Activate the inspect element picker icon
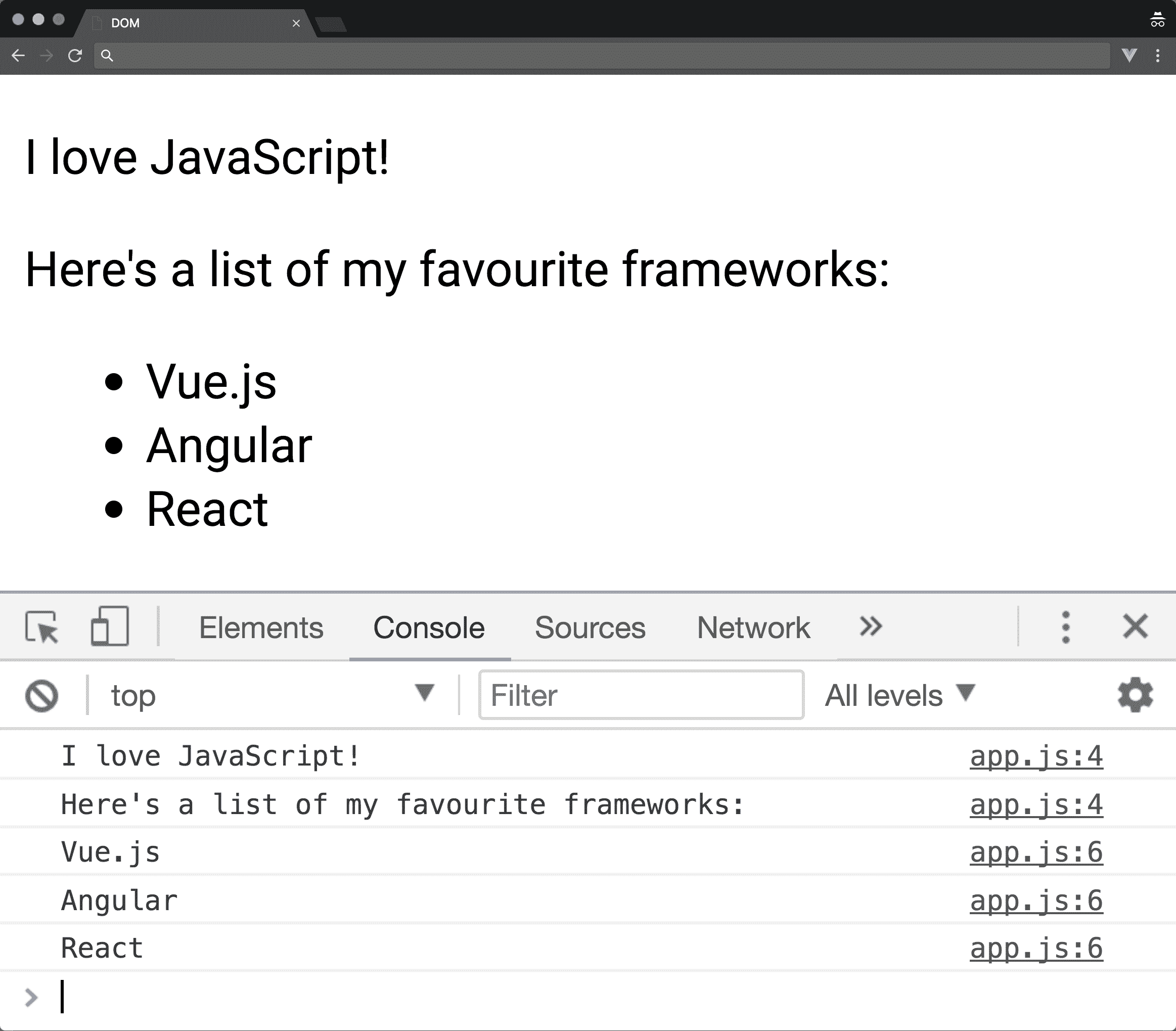1176x1031 pixels. point(42,626)
